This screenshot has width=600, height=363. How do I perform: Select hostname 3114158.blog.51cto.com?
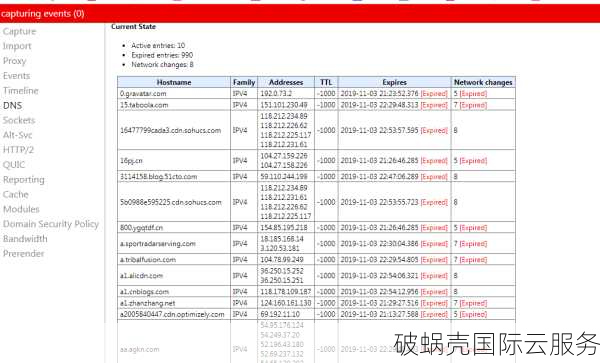tap(158, 177)
